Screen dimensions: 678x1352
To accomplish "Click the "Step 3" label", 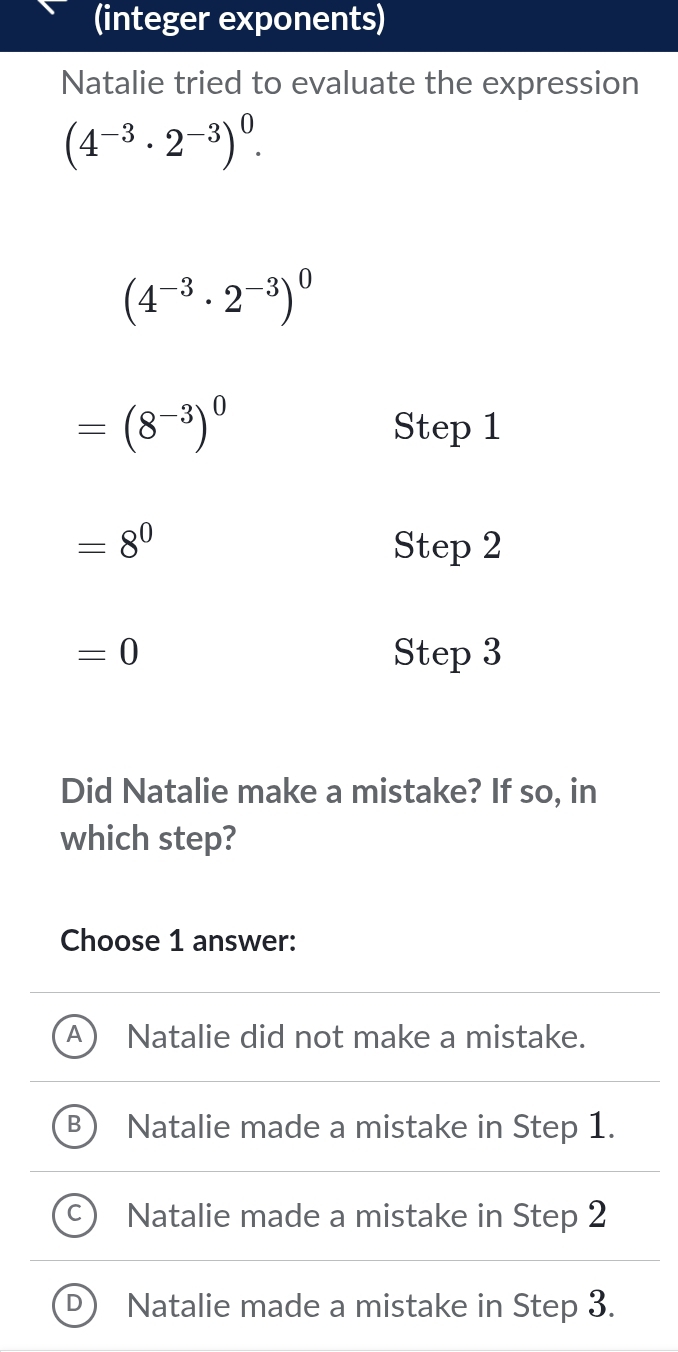I will pyautogui.click(x=447, y=653).
